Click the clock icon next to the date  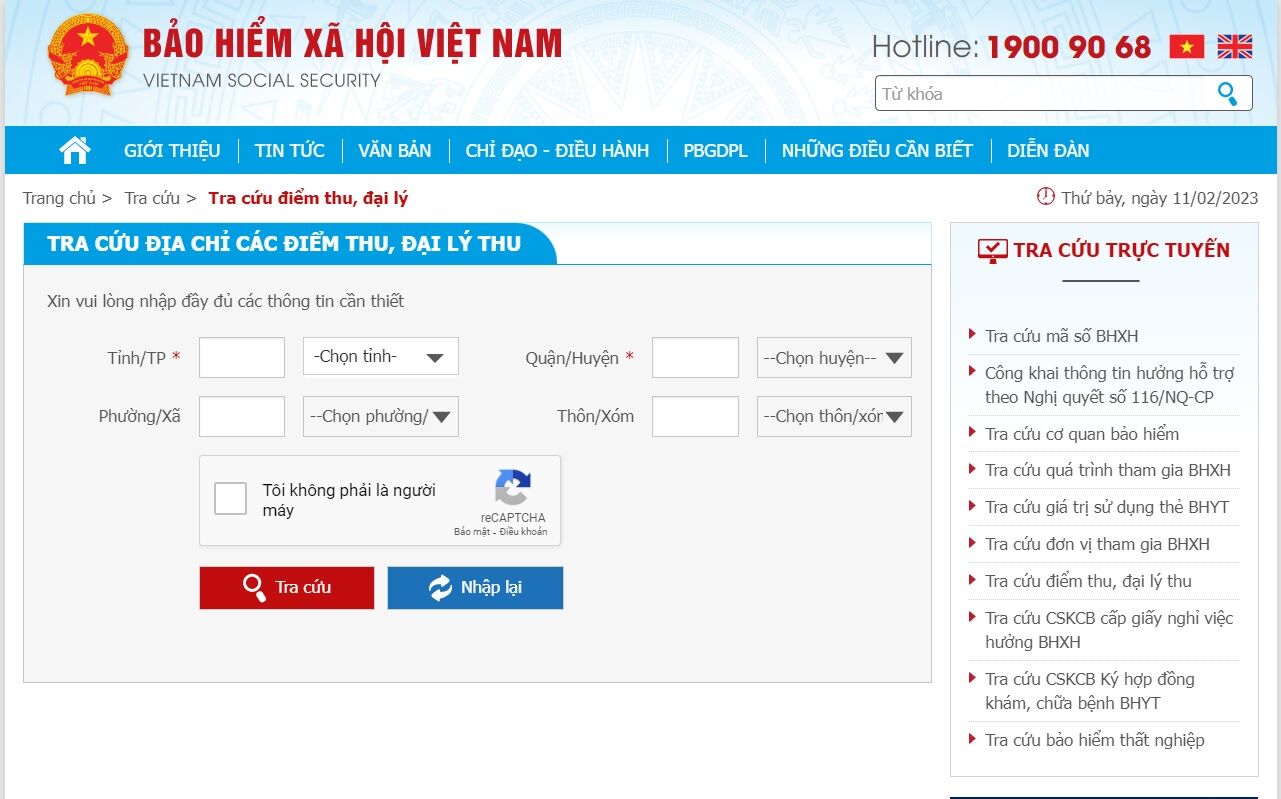tap(1046, 197)
